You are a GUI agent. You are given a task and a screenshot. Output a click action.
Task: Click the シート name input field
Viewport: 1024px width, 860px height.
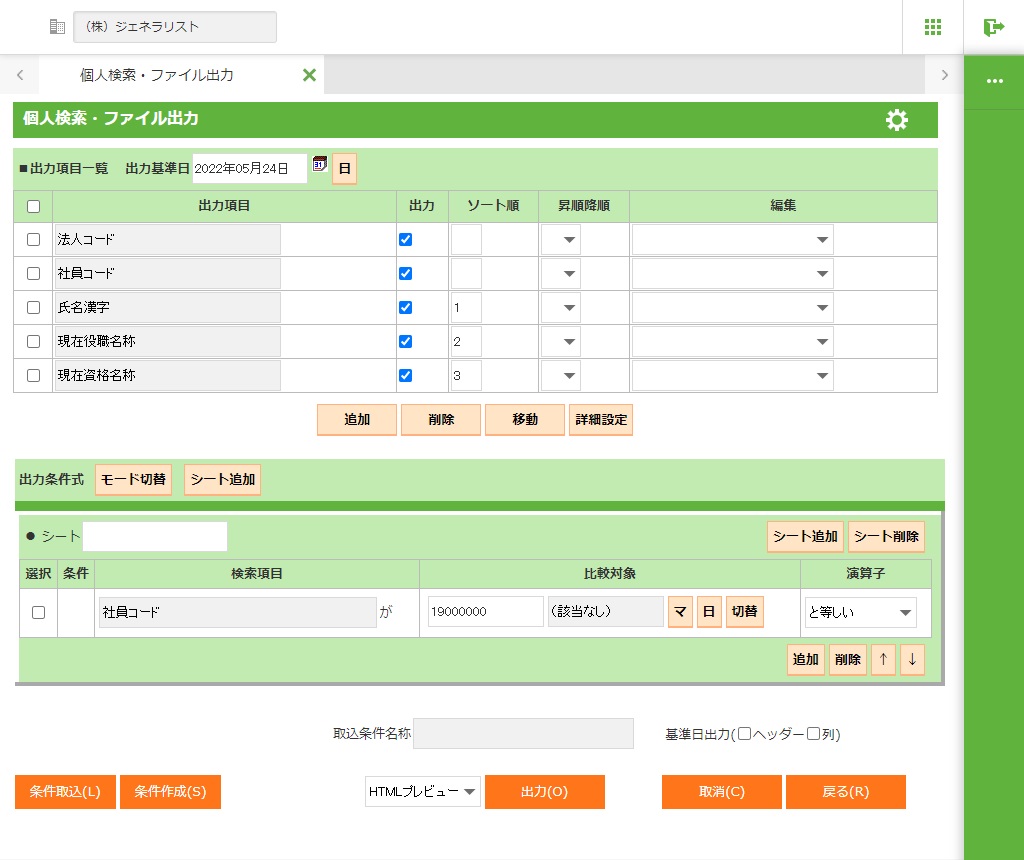point(155,537)
